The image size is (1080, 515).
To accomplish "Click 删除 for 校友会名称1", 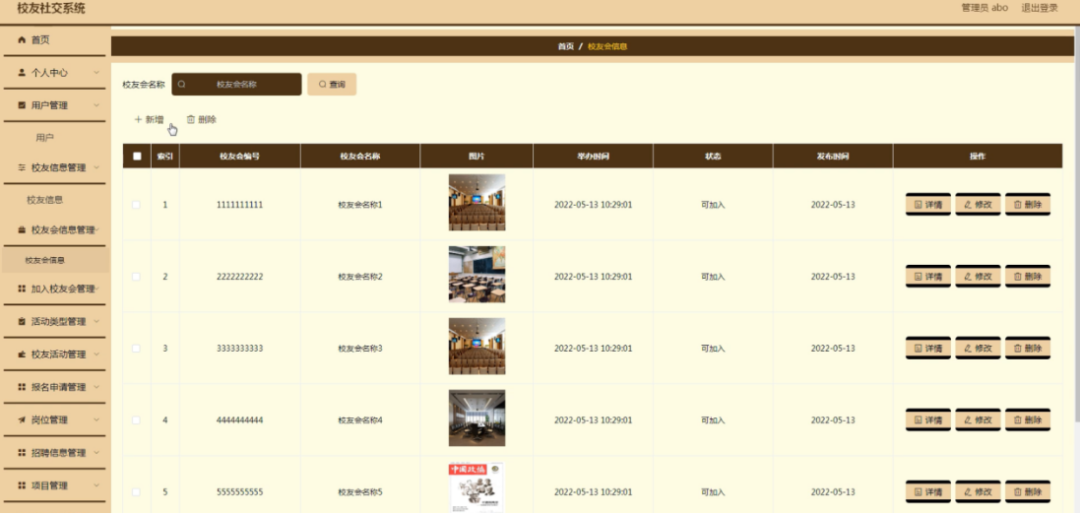I will coord(1028,204).
